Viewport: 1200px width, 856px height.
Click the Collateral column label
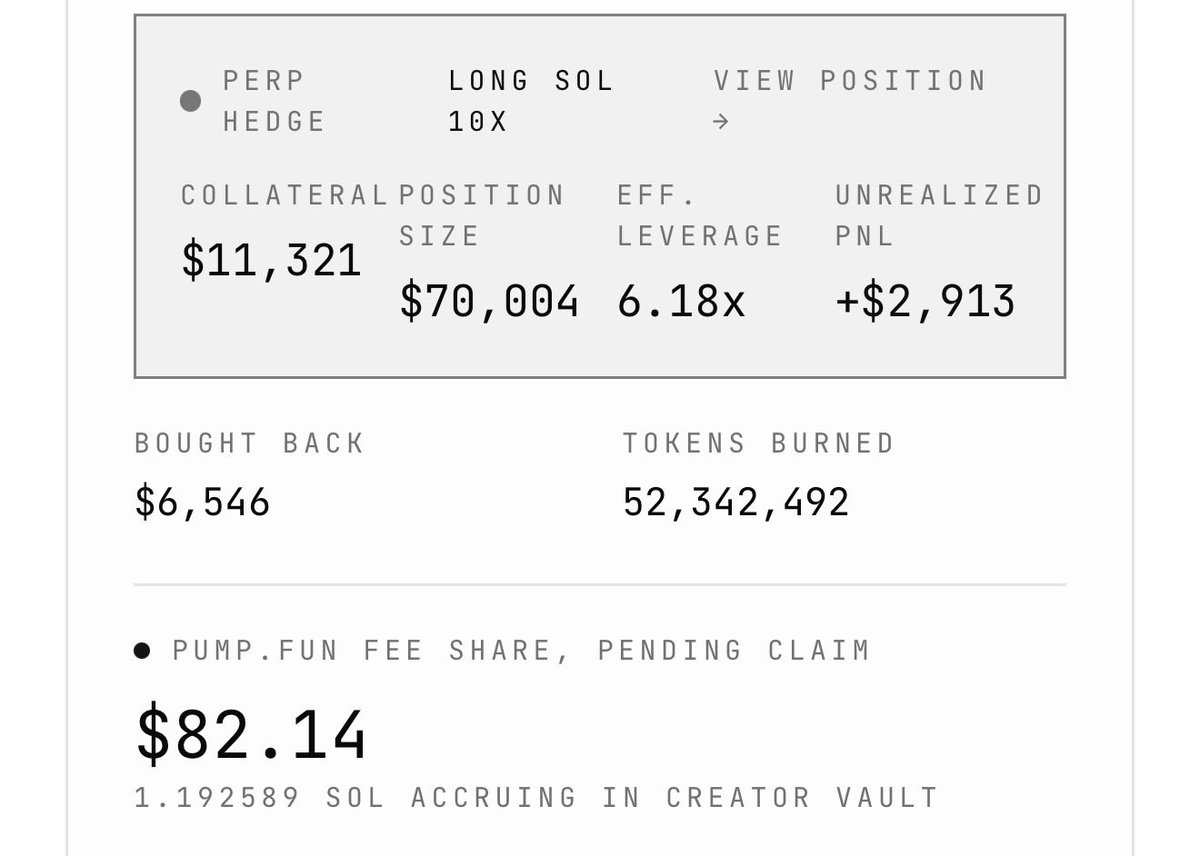point(284,195)
